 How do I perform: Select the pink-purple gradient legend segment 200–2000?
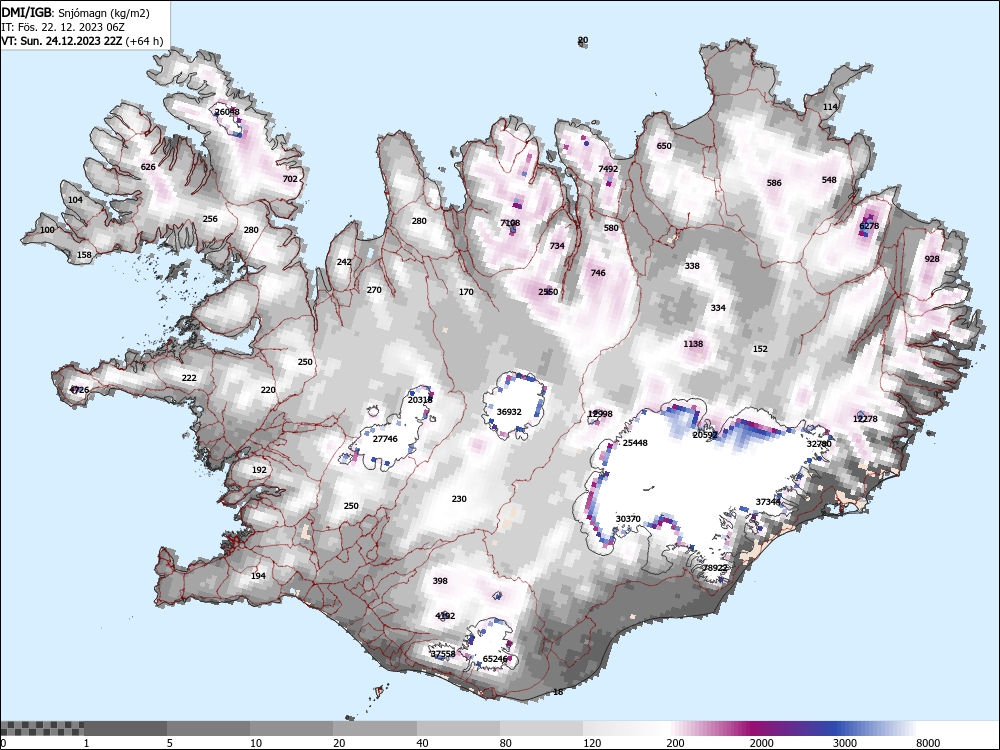pyautogui.click(x=708, y=728)
